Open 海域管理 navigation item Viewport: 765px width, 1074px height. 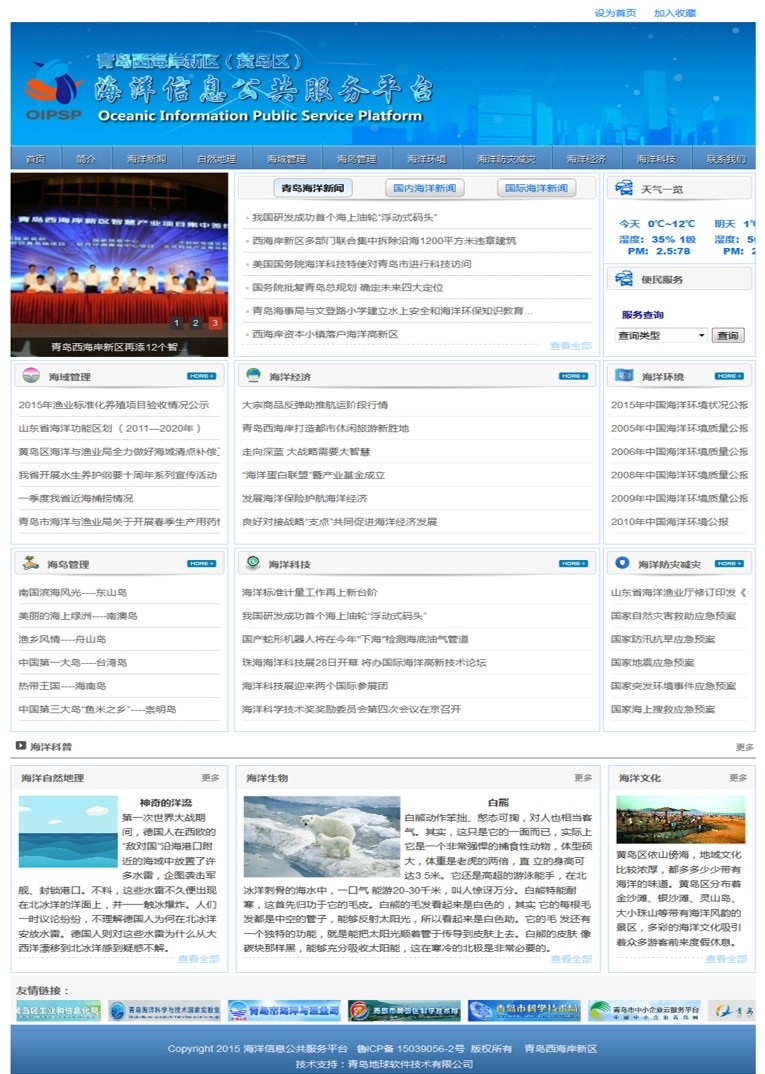pyautogui.click(x=287, y=159)
